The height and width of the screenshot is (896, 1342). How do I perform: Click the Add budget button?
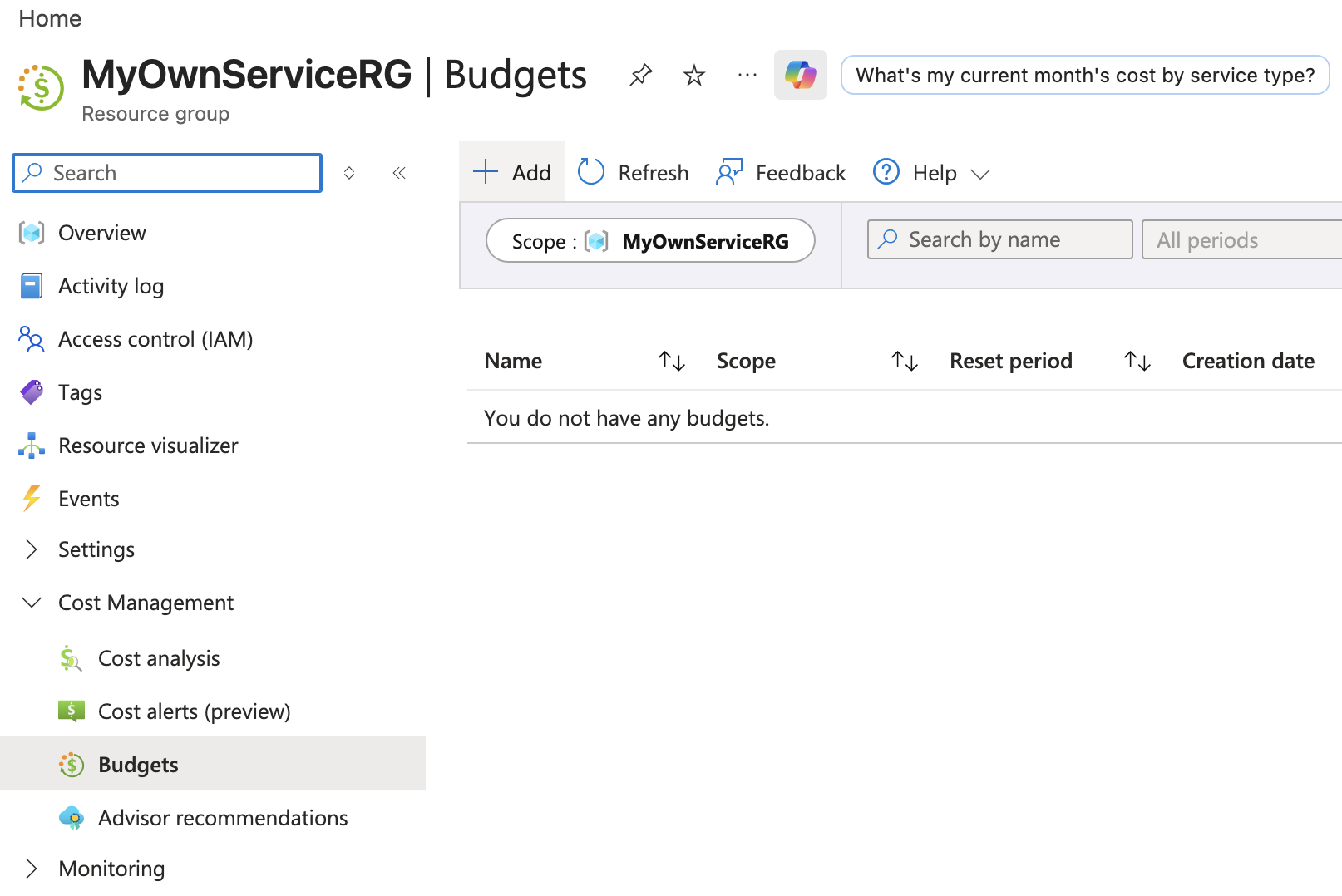[x=511, y=172]
